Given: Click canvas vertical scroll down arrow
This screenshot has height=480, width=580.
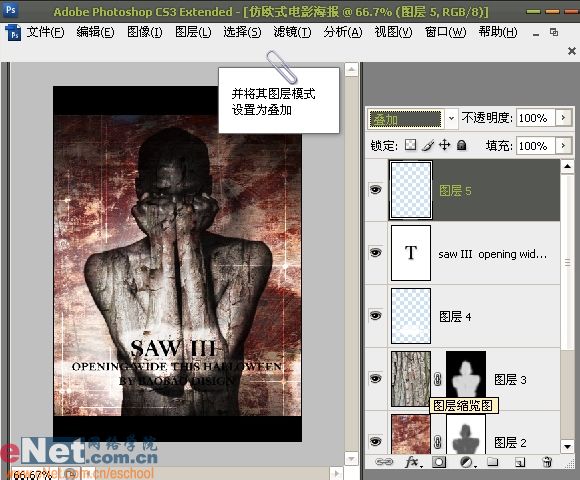Looking at the screenshot, I should click(x=351, y=459).
